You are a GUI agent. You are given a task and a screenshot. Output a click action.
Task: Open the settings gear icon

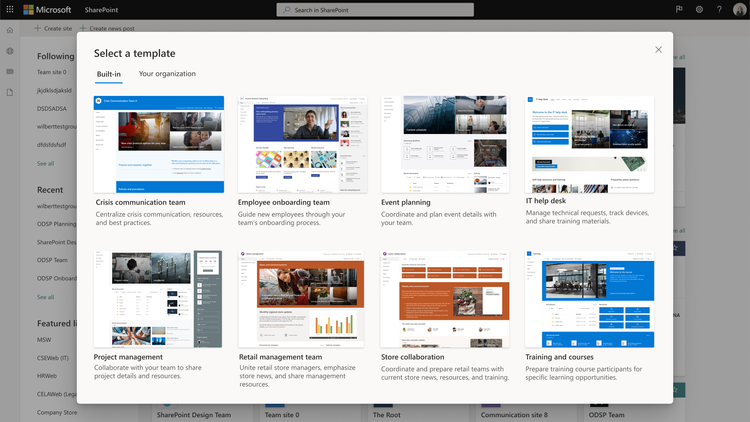[x=699, y=9]
